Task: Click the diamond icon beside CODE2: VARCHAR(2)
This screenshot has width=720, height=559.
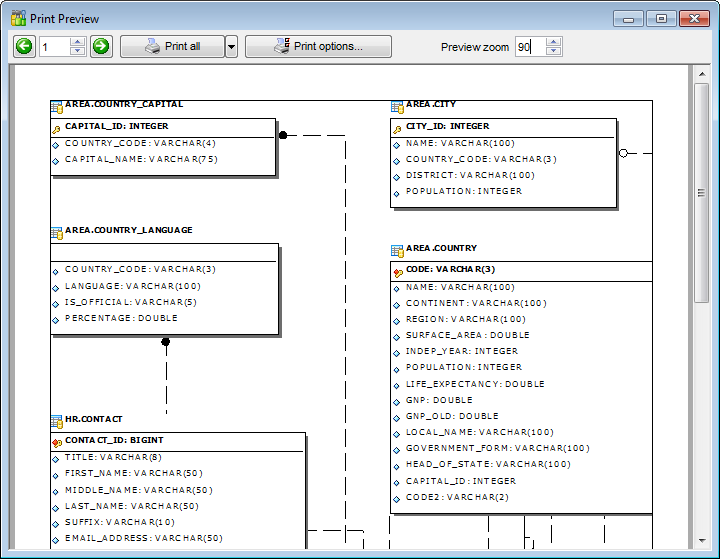Action: [x=397, y=499]
